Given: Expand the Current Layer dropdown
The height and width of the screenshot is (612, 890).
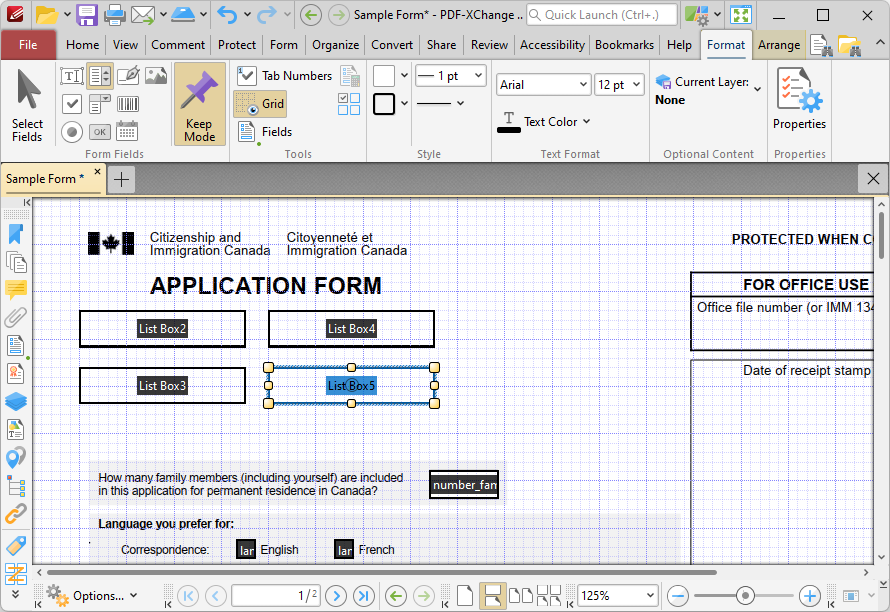Looking at the screenshot, I should (x=758, y=89).
